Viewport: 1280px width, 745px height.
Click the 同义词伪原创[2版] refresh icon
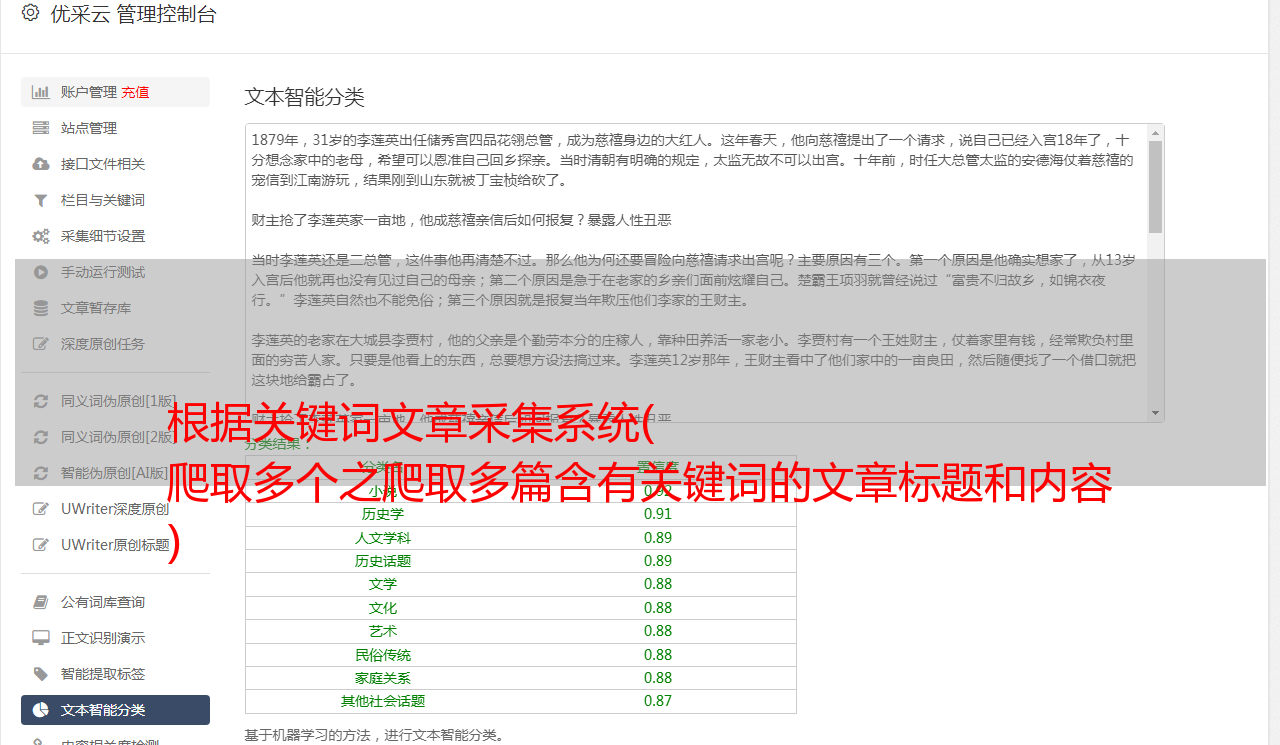pyautogui.click(x=41, y=437)
